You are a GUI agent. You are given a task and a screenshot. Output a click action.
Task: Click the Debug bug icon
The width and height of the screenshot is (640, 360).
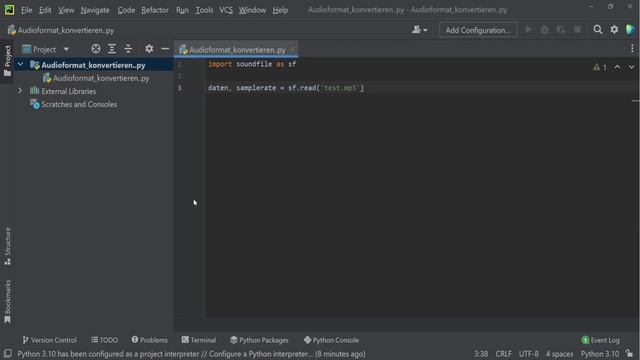click(544, 29)
